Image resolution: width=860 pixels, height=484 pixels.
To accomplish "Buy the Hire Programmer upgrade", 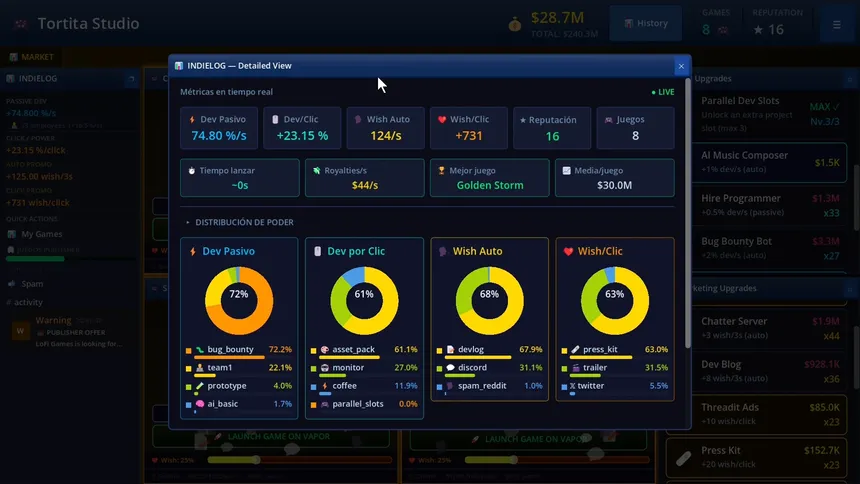I will coord(770,205).
